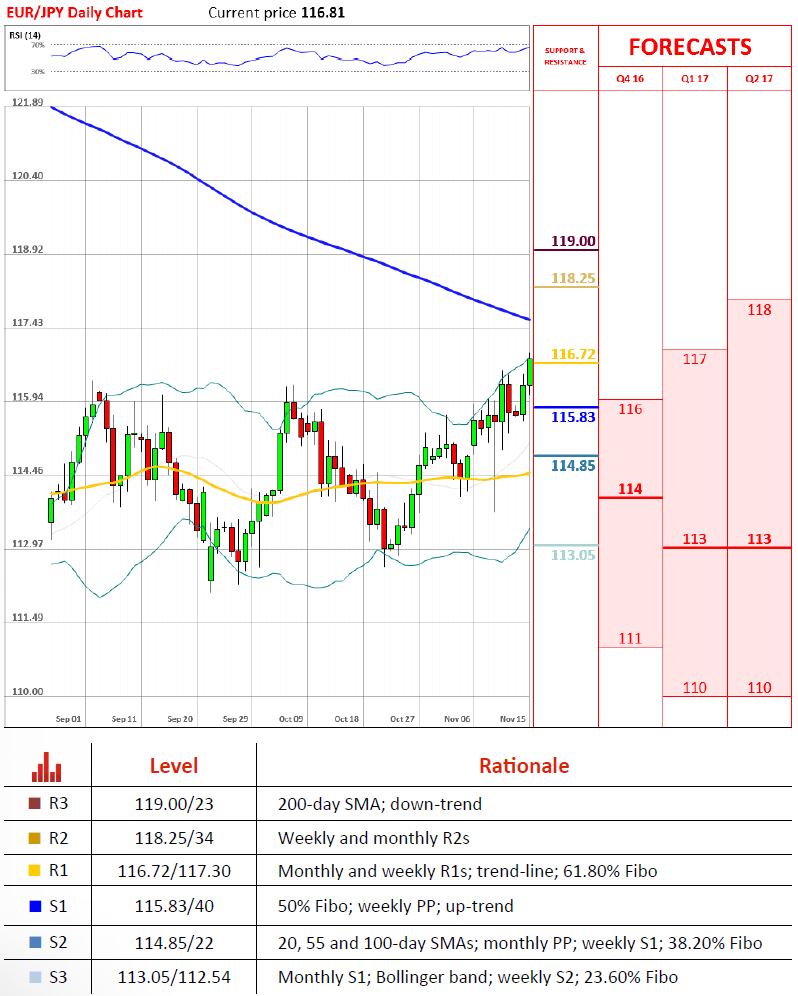Select the Q4 16 forecast column header
The image size is (798, 996).
click(x=630, y=79)
